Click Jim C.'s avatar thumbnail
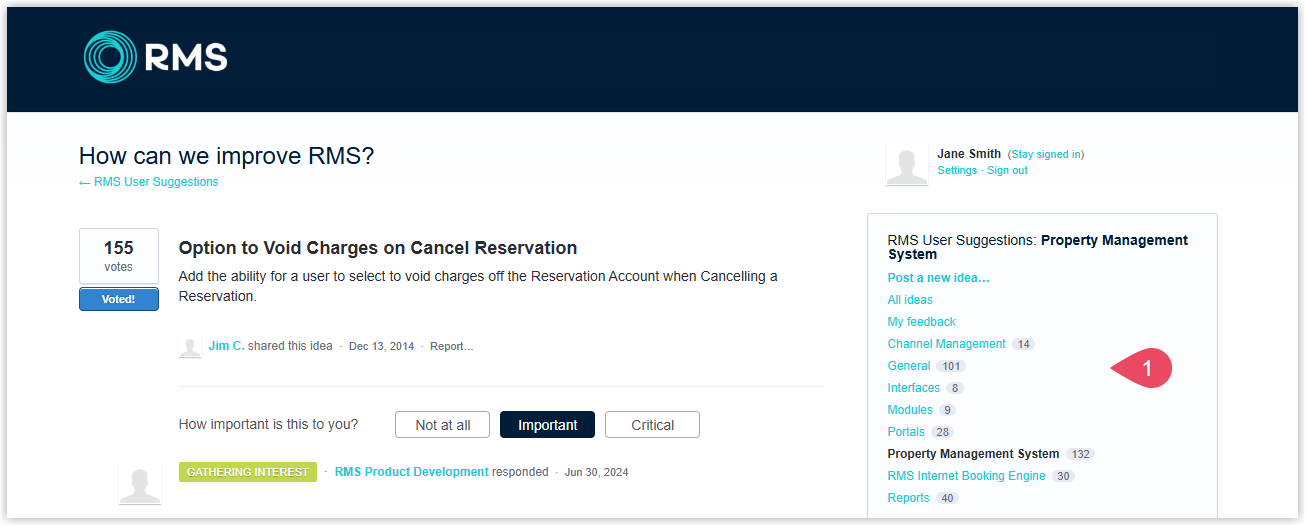Image resolution: width=1306 pixels, height=526 pixels. pos(190,346)
